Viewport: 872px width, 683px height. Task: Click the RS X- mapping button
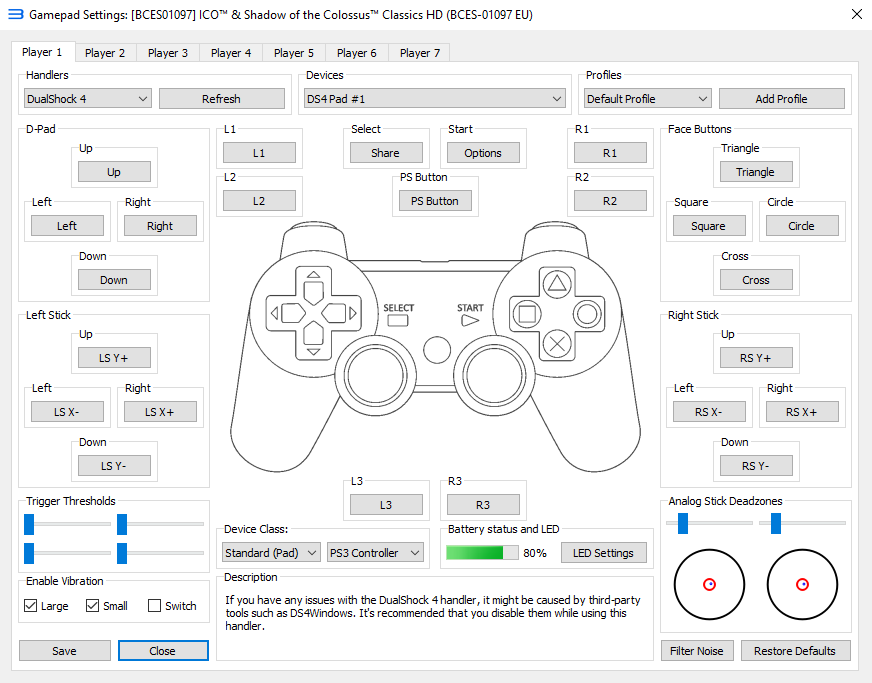[709, 412]
